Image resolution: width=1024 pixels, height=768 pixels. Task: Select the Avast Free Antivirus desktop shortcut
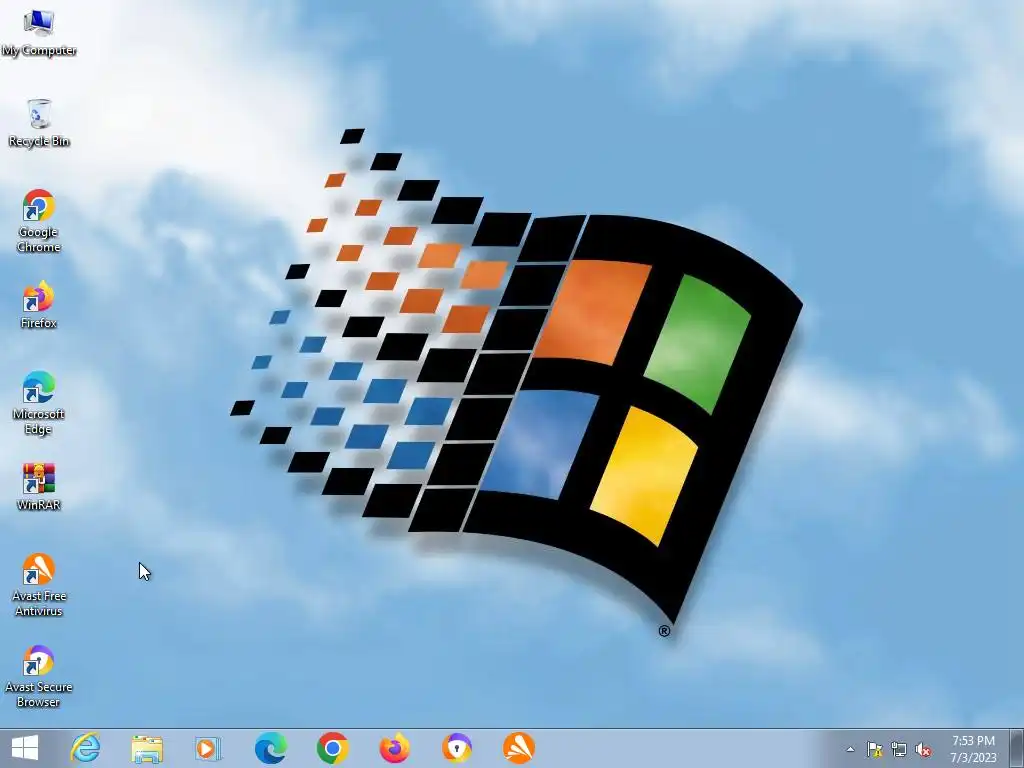(39, 584)
